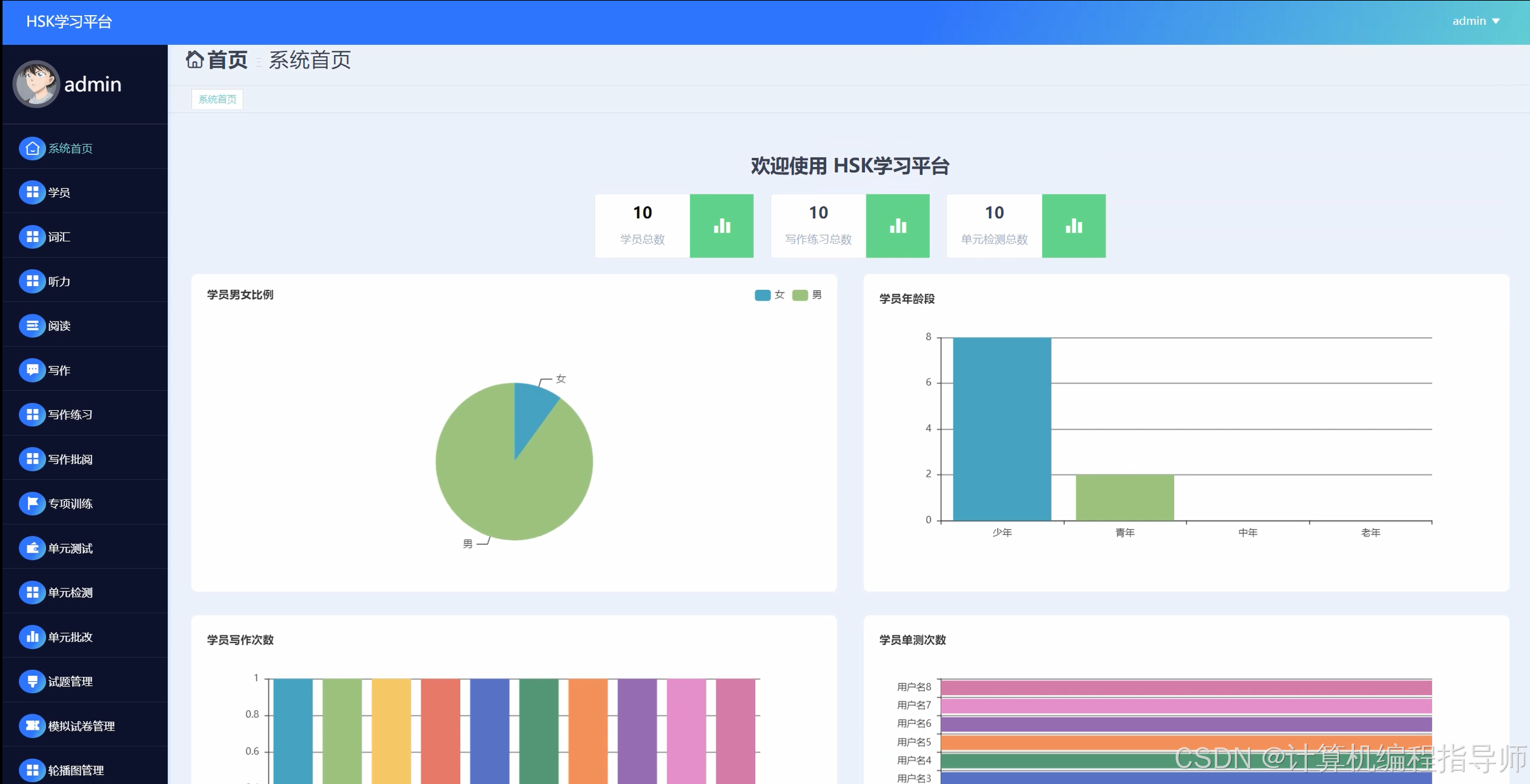Select the 专项训练 flag icon
Image resolution: width=1530 pixels, height=784 pixels.
click(x=32, y=503)
